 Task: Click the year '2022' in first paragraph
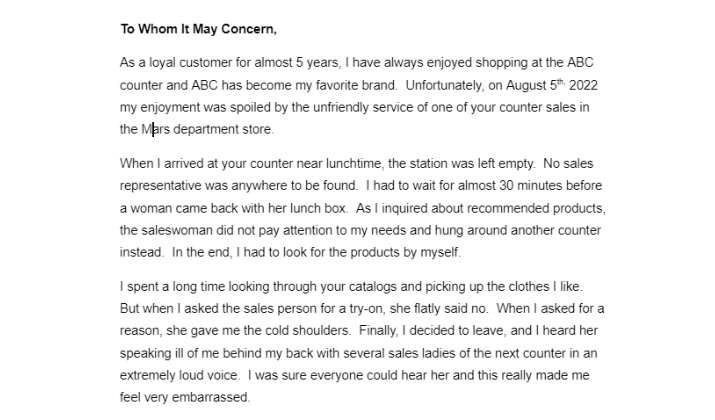583,85
